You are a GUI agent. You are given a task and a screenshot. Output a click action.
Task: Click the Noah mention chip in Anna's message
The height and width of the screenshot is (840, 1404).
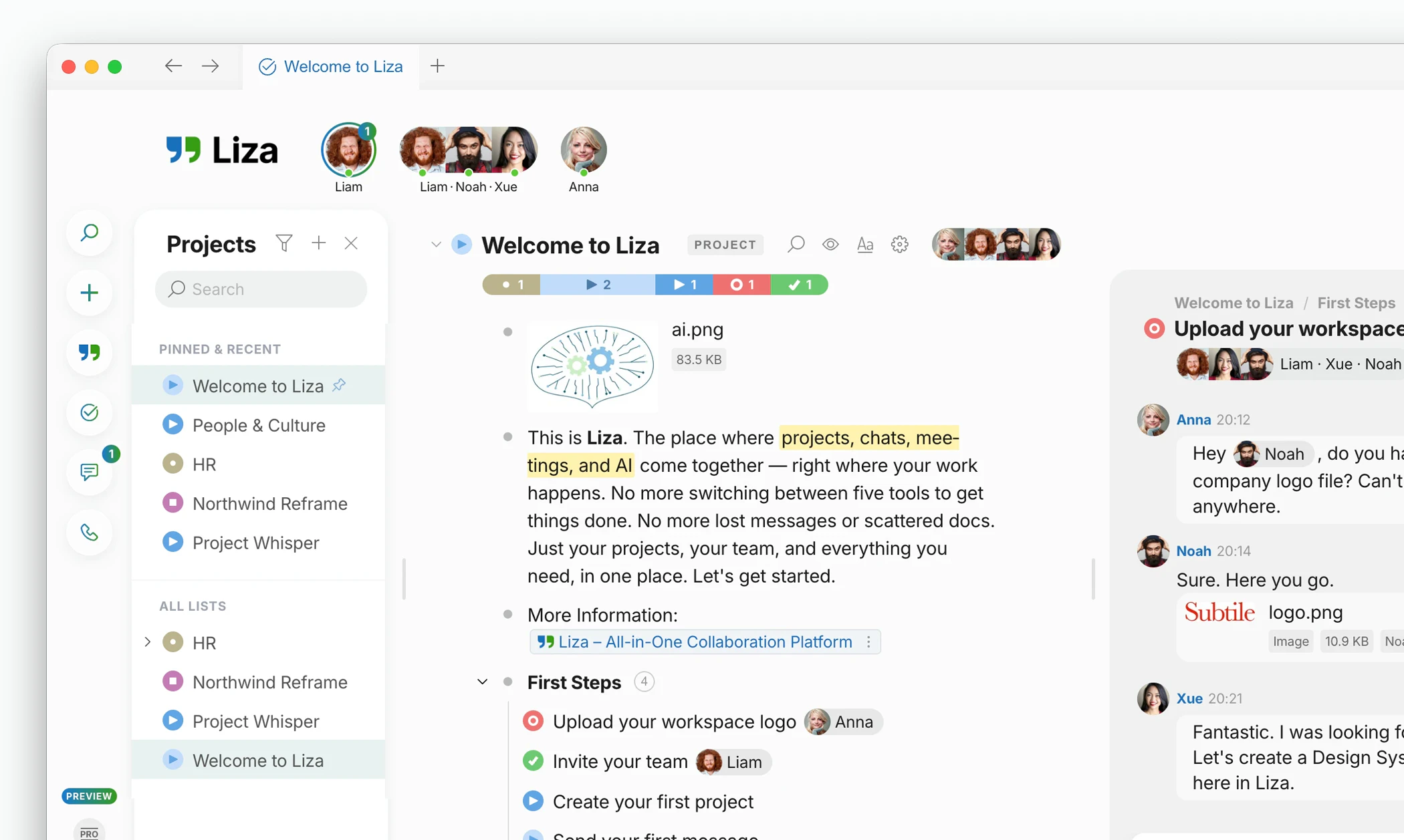coord(1272,454)
